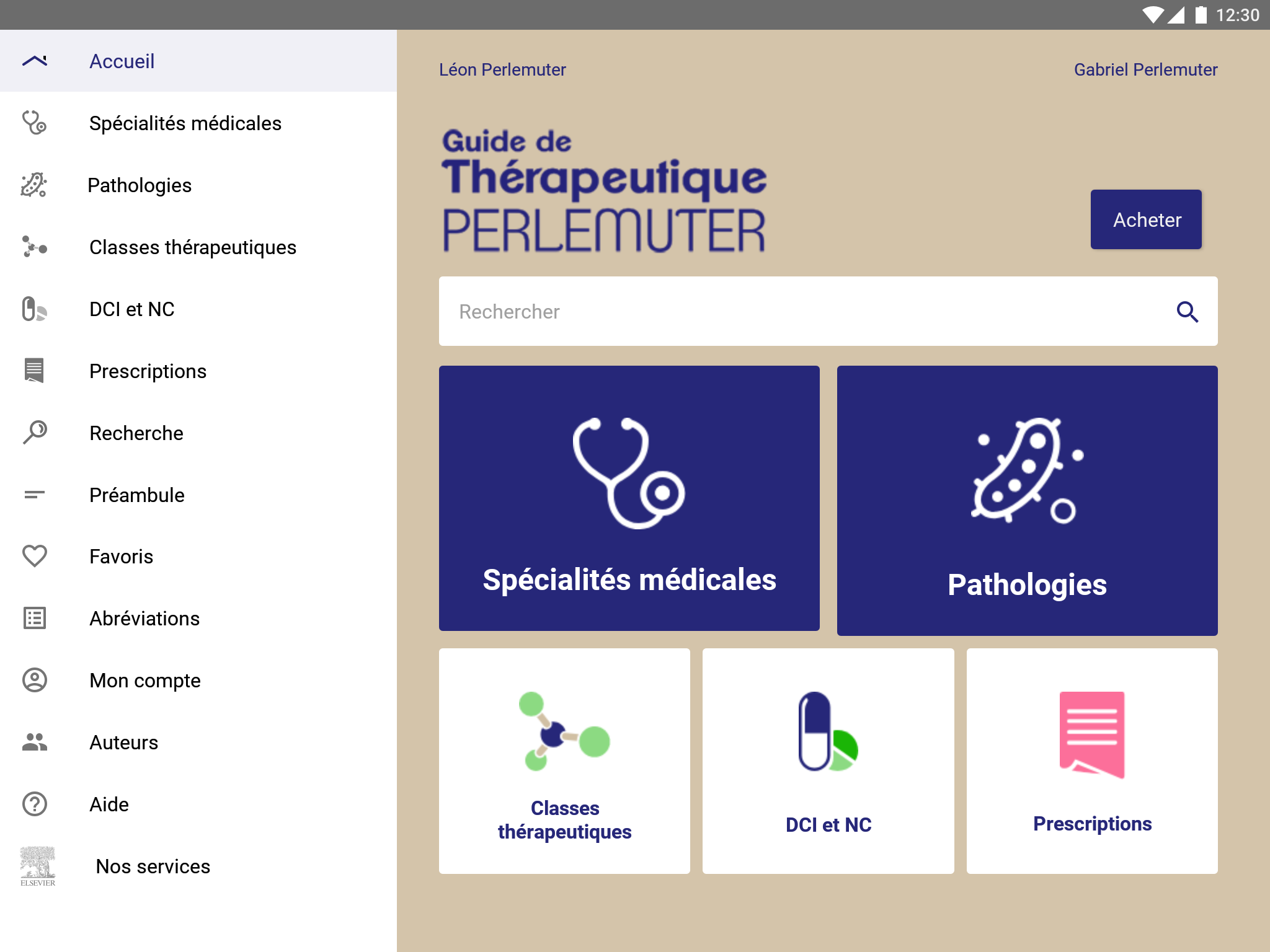Open Spécialités médicales from the sidebar menu
Viewport: 1270px width, 952px height.
coord(198,123)
